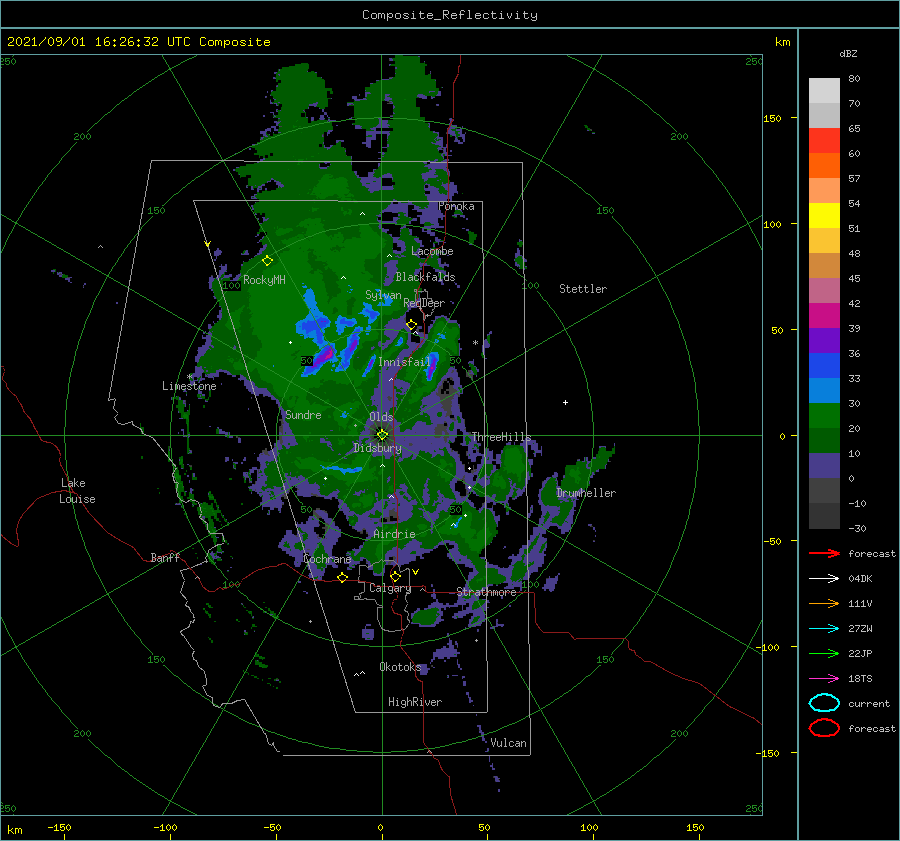
Task: Click the purple storm cell east of Innisfail
Action: [431, 368]
